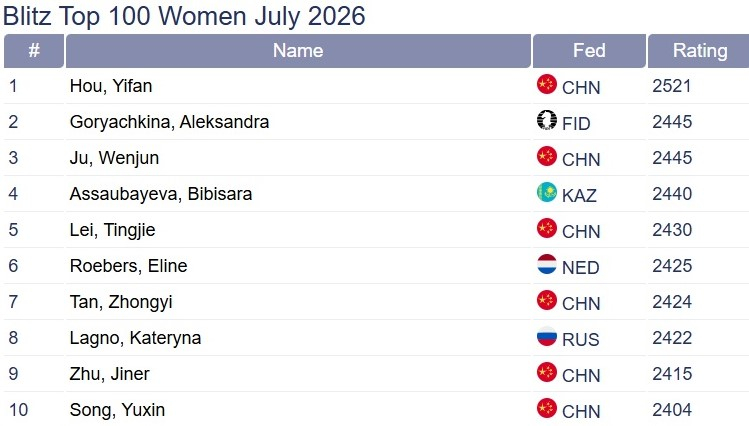Click the # rank column header
Image resolution: width=749 pixels, height=426 pixels.
coord(33,51)
